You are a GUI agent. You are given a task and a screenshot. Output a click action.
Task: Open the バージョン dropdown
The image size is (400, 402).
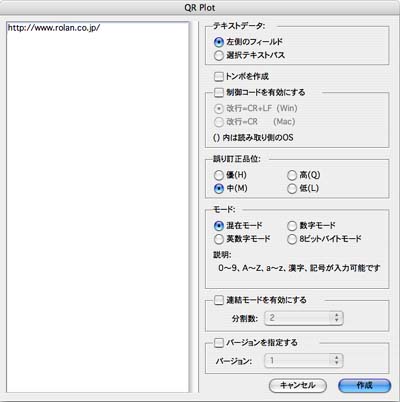[x=304, y=360]
